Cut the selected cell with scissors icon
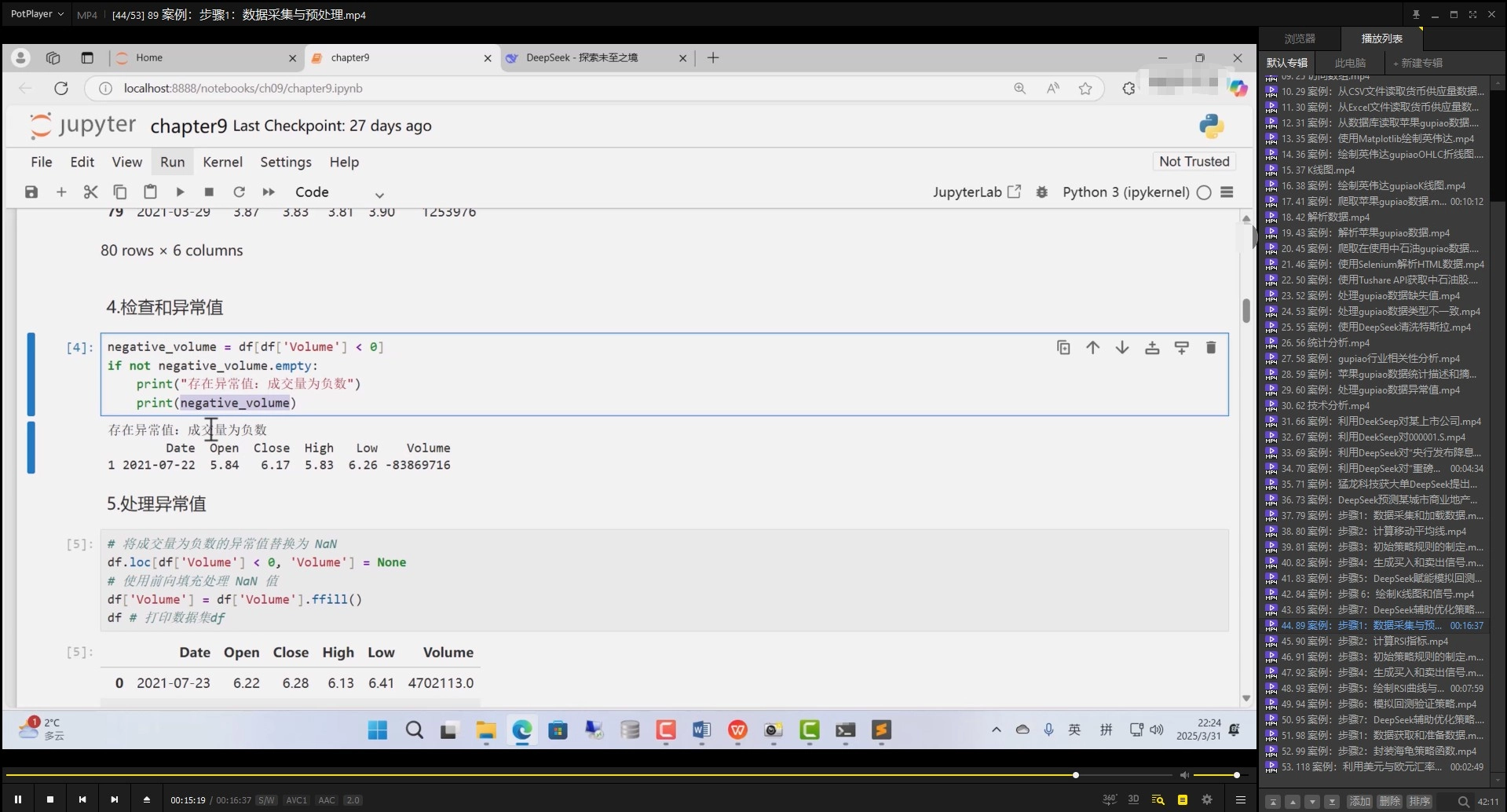 [x=90, y=192]
